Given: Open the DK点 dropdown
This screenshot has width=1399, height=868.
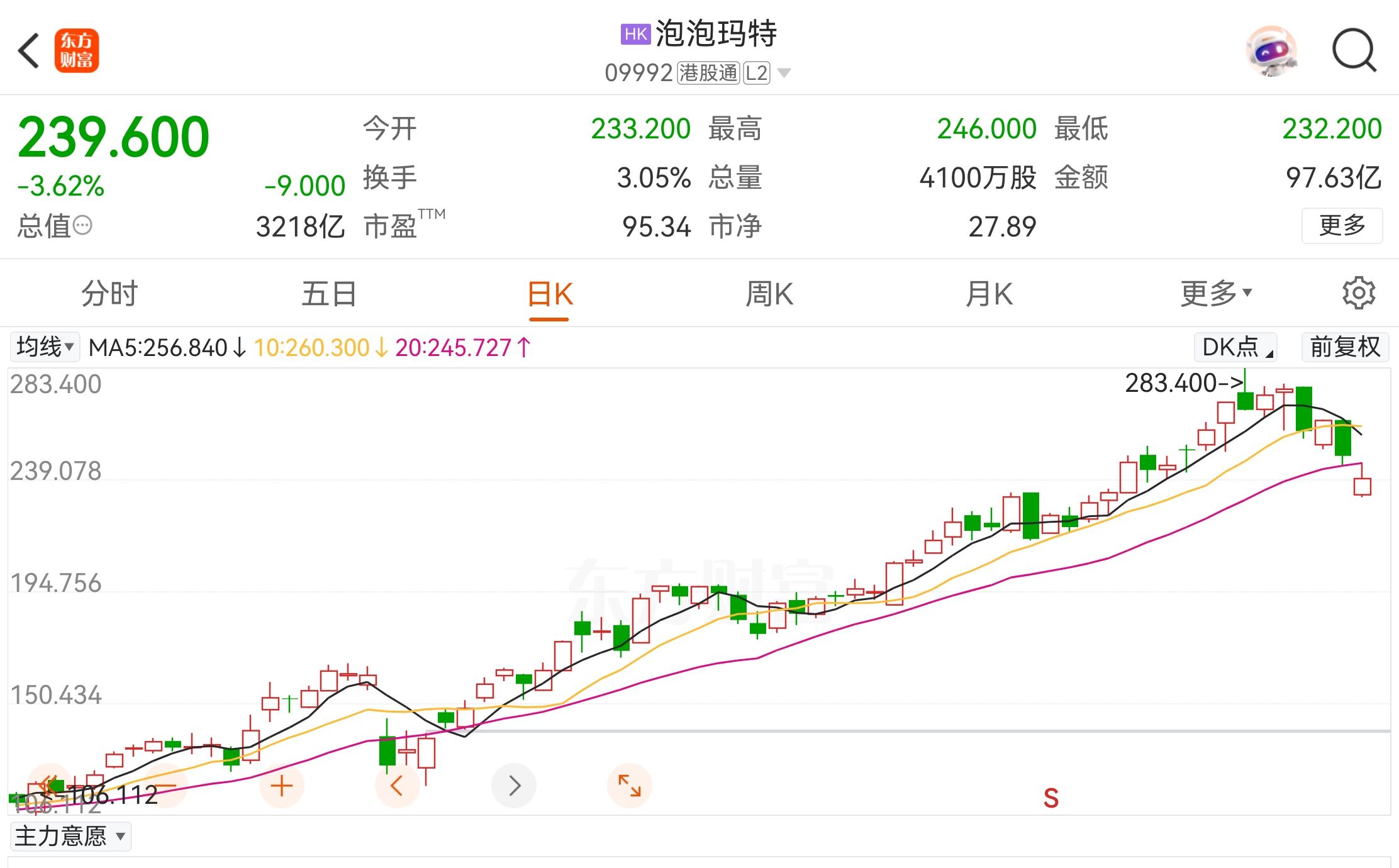Looking at the screenshot, I should click(1235, 347).
